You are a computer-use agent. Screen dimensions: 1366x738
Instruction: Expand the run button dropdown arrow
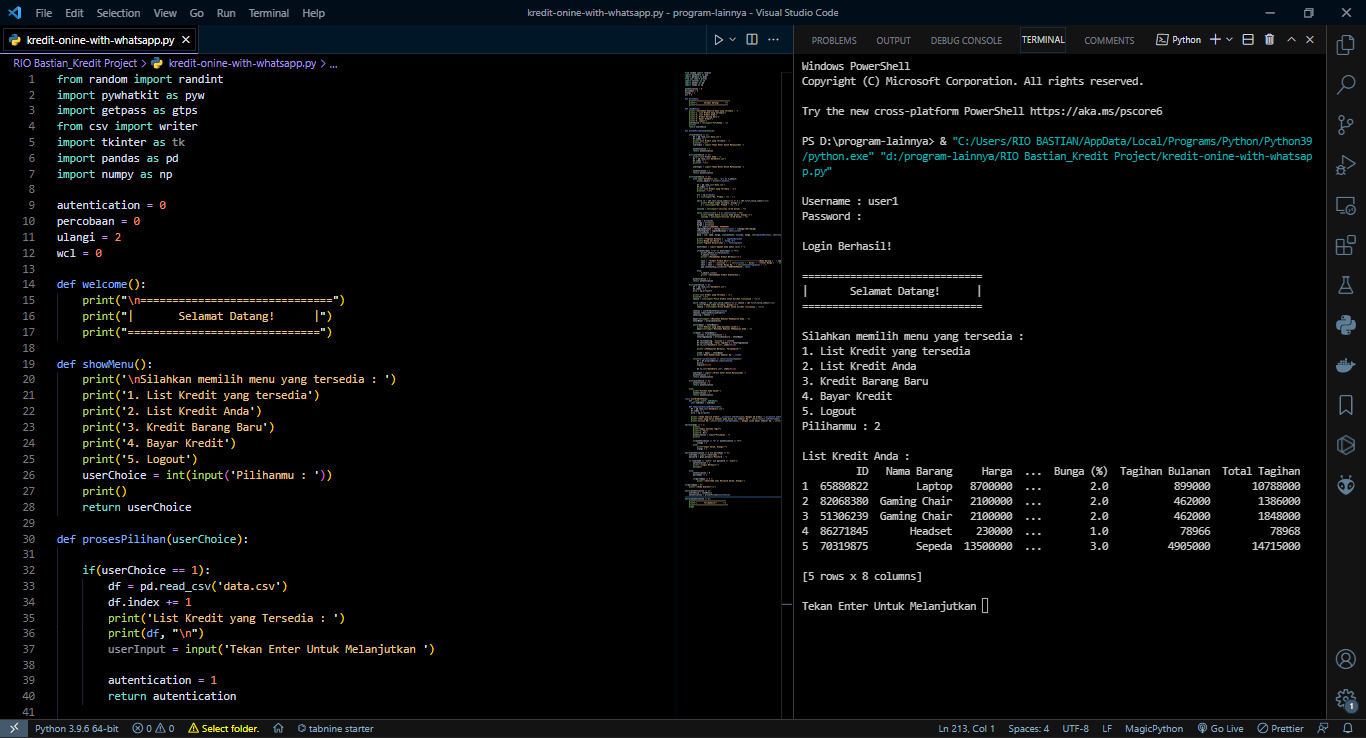click(733, 40)
